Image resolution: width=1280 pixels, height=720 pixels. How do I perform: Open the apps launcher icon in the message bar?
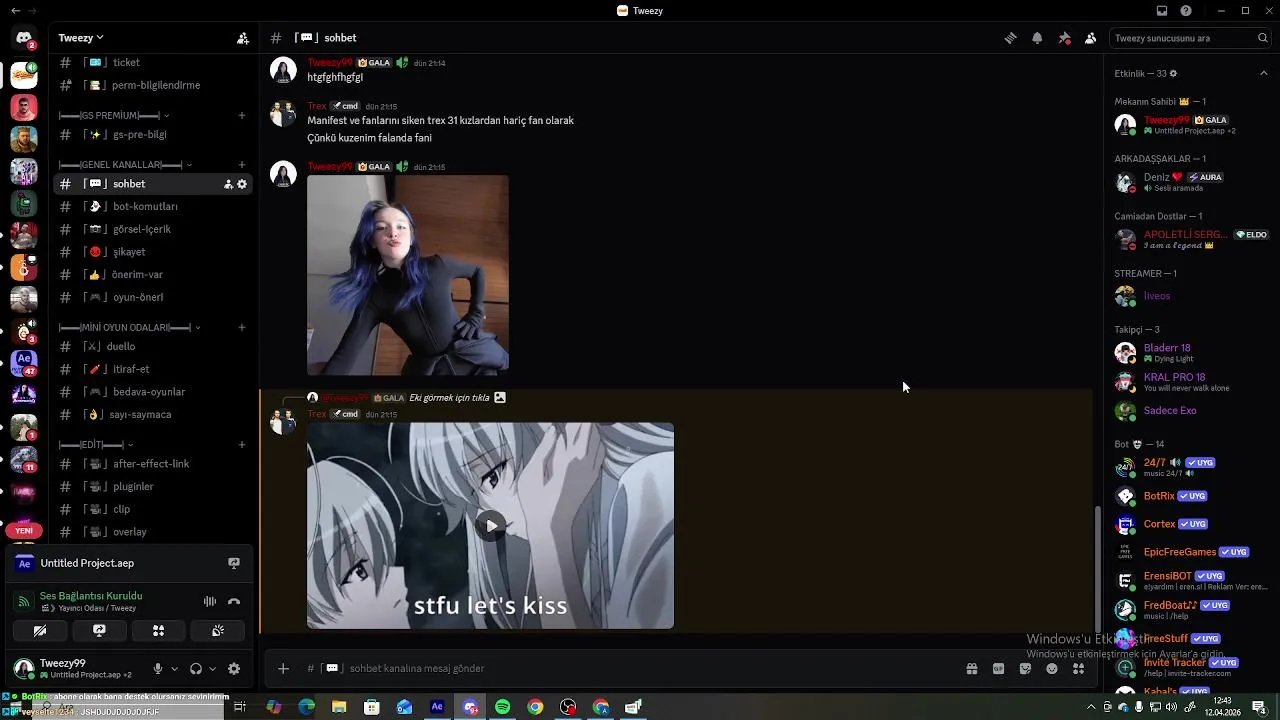(1078, 669)
